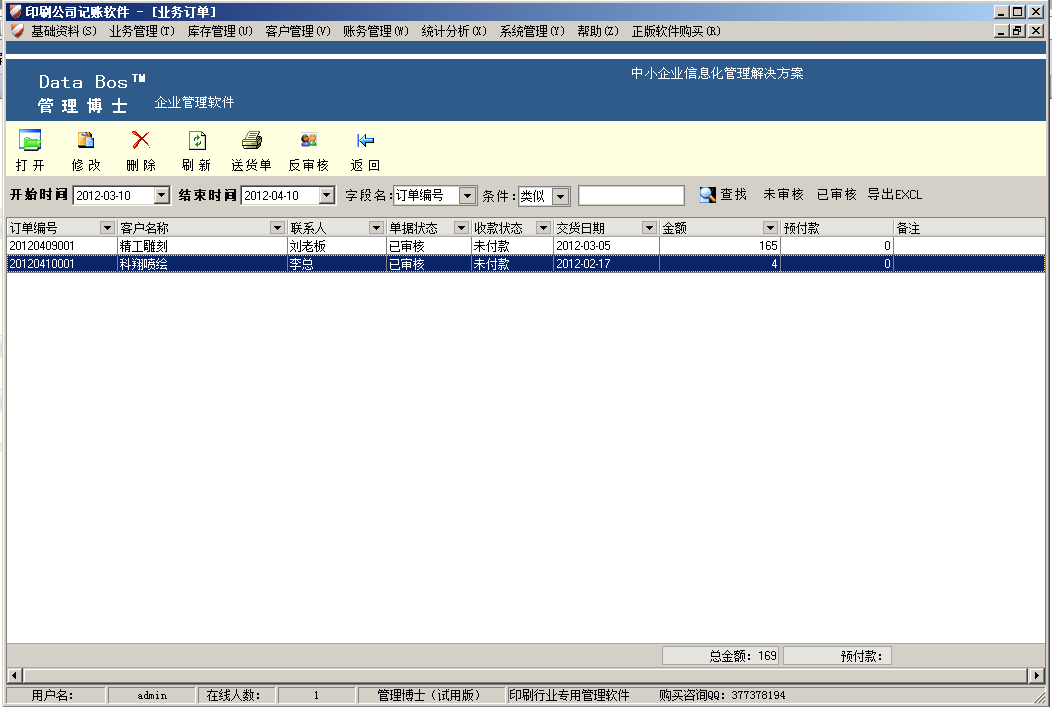Select order row 20120409001
Screen dimensions: 1052x707
(60, 246)
